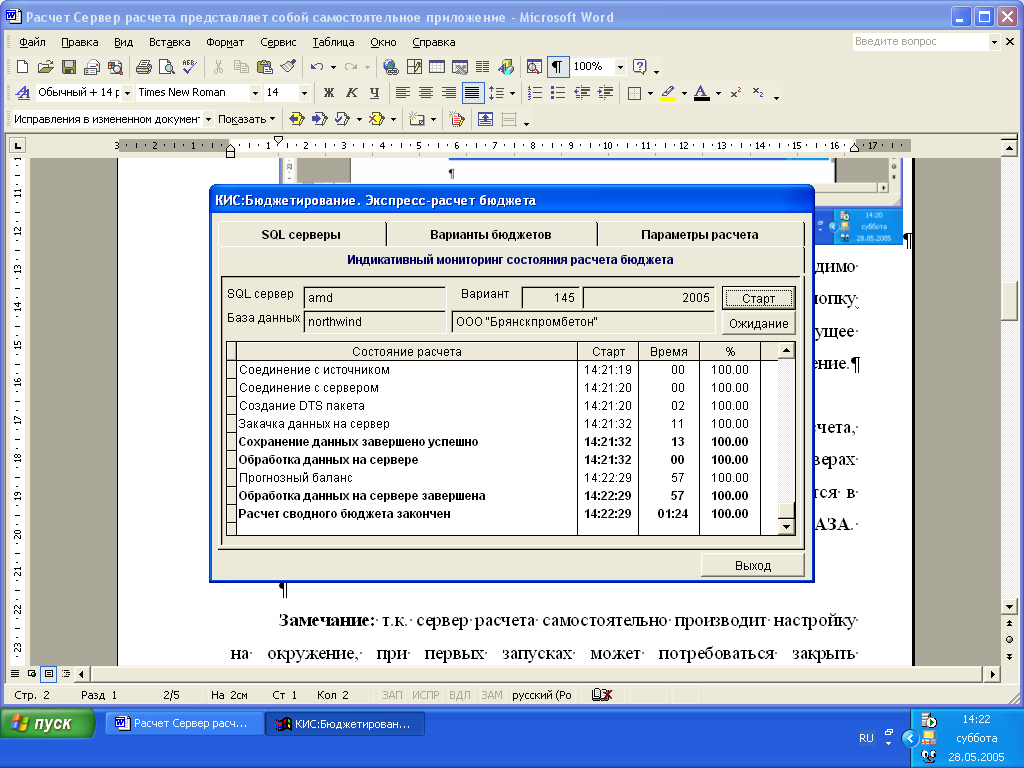Click the Superscript icon

735,93
